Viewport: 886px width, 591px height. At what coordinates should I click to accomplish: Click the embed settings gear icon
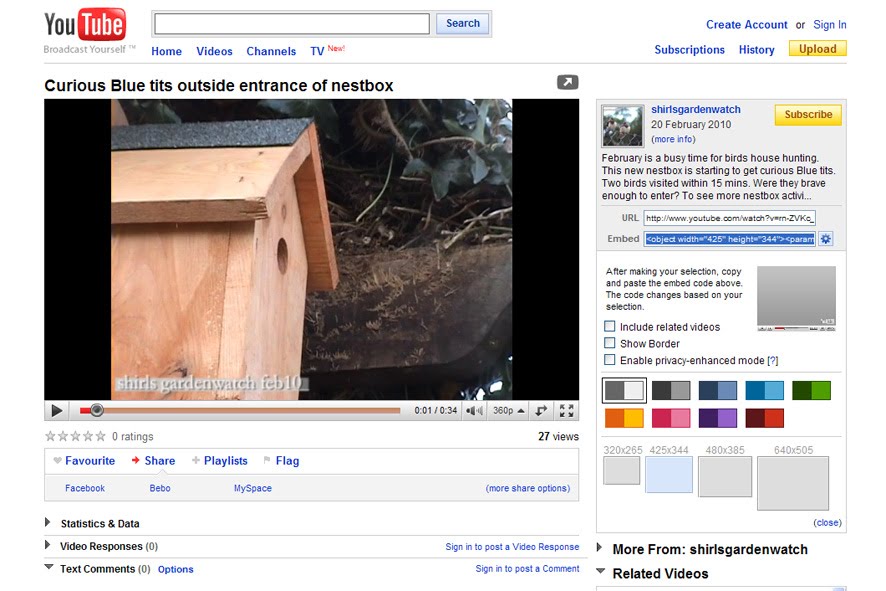(x=826, y=239)
